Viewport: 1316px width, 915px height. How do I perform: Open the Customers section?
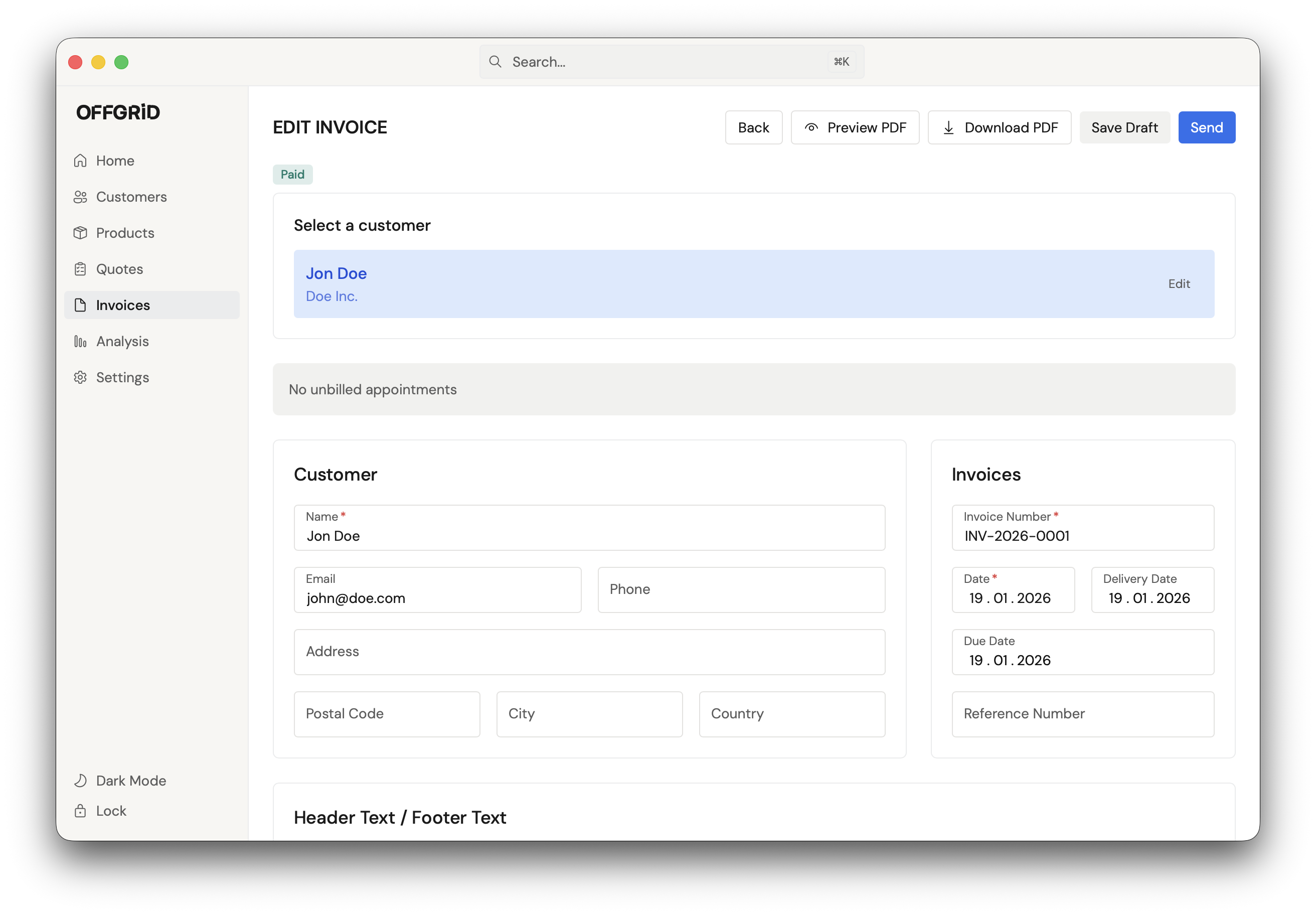click(x=131, y=197)
